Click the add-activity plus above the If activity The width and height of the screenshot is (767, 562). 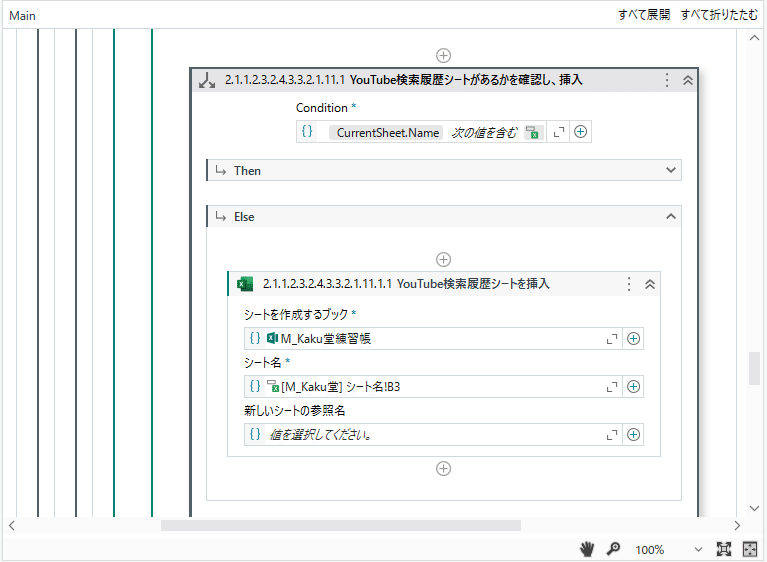(x=443, y=55)
